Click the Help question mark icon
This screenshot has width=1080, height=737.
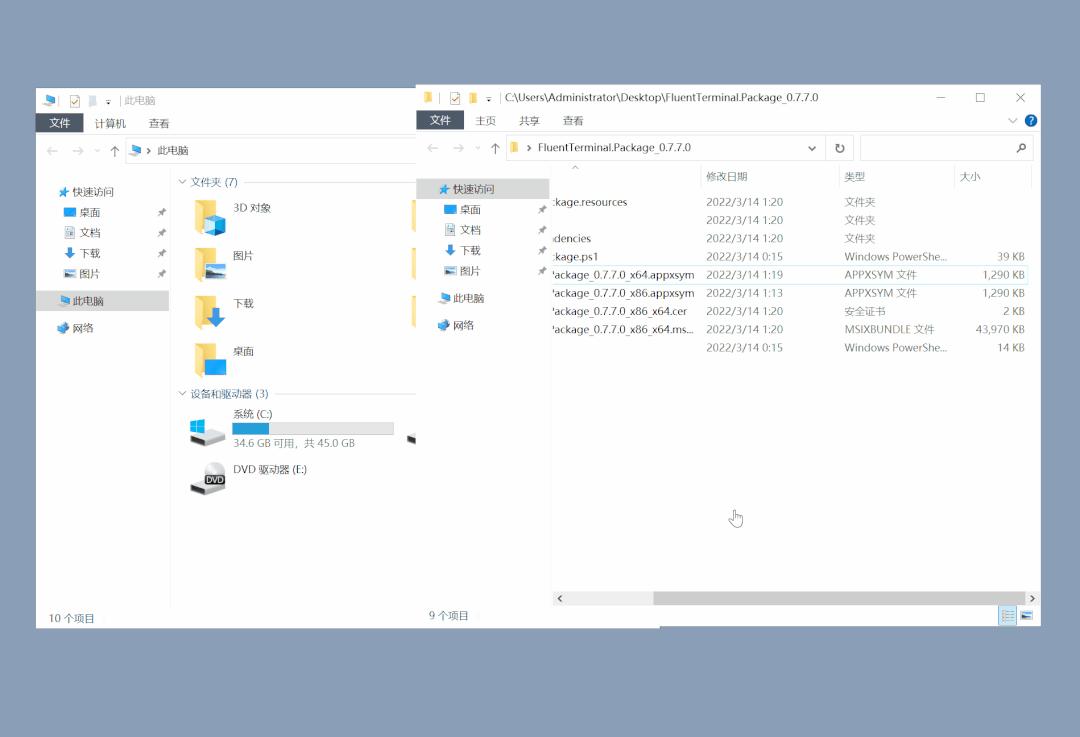click(x=1031, y=120)
